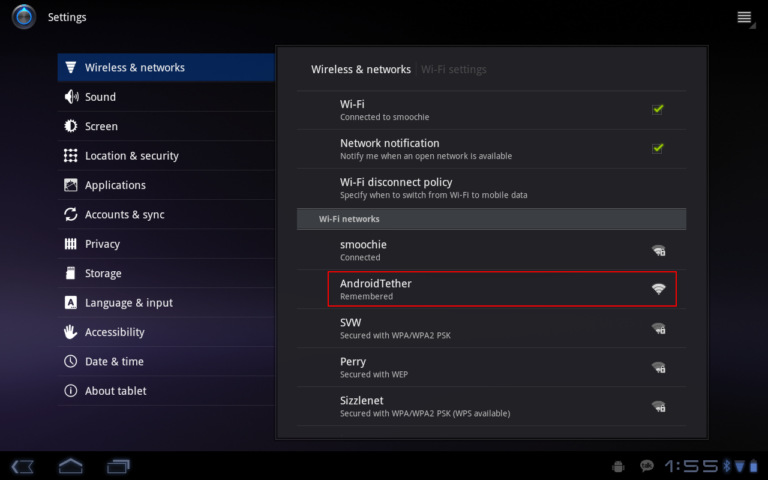Tap the AndroidTether Wi-Fi signal icon
This screenshot has width=768, height=480.
coord(658,289)
